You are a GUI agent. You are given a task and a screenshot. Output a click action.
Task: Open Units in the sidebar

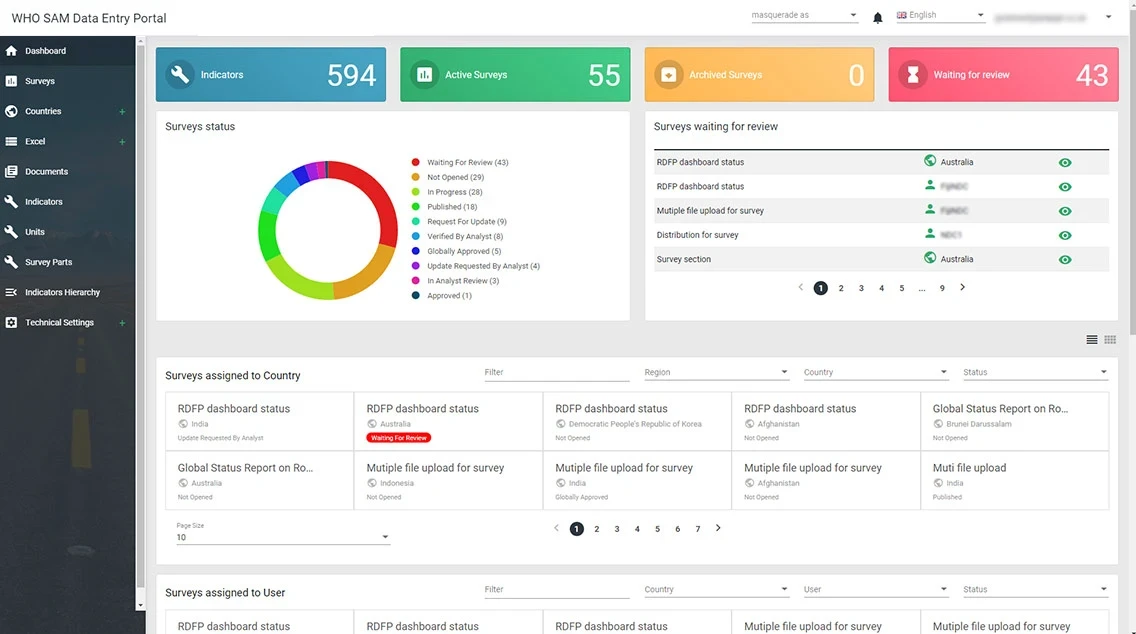pos(67,232)
